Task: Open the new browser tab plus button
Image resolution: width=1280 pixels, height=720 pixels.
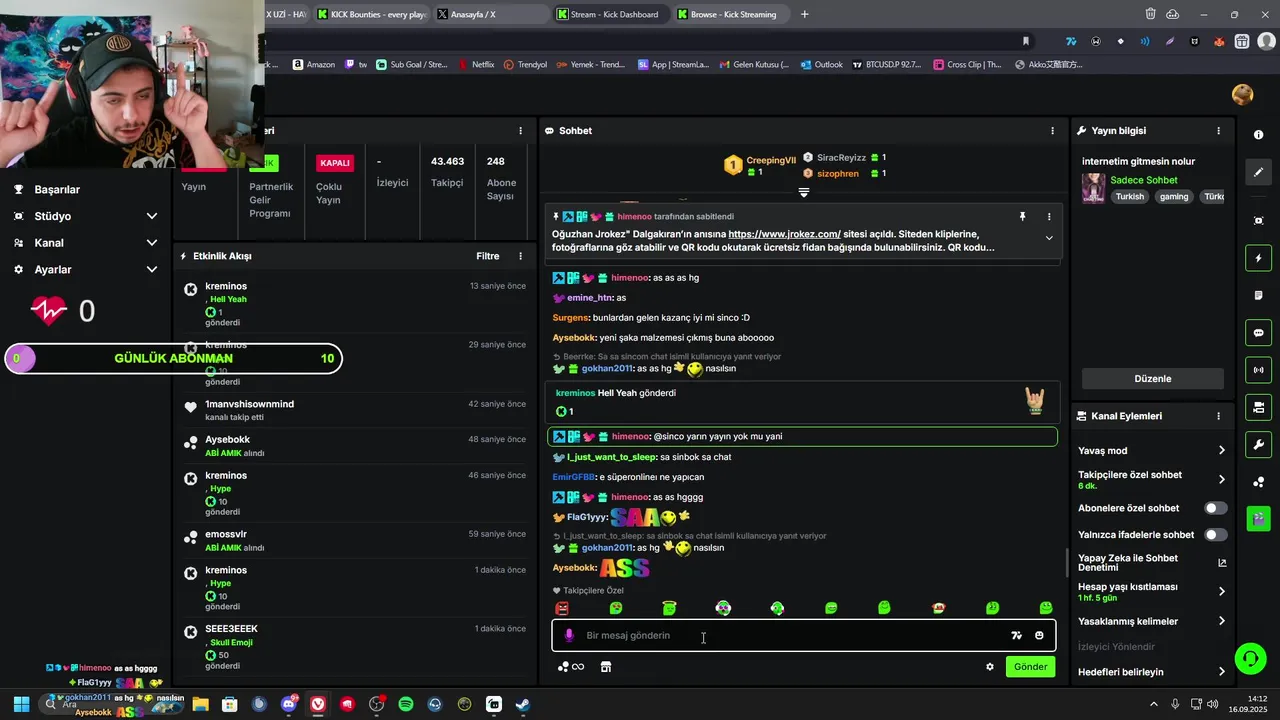Action: coord(804,14)
